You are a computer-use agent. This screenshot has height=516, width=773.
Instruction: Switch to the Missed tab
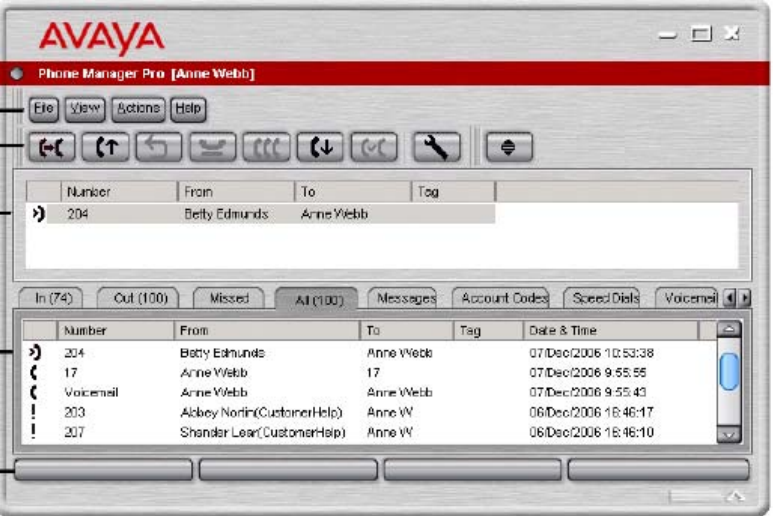click(229, 298)
